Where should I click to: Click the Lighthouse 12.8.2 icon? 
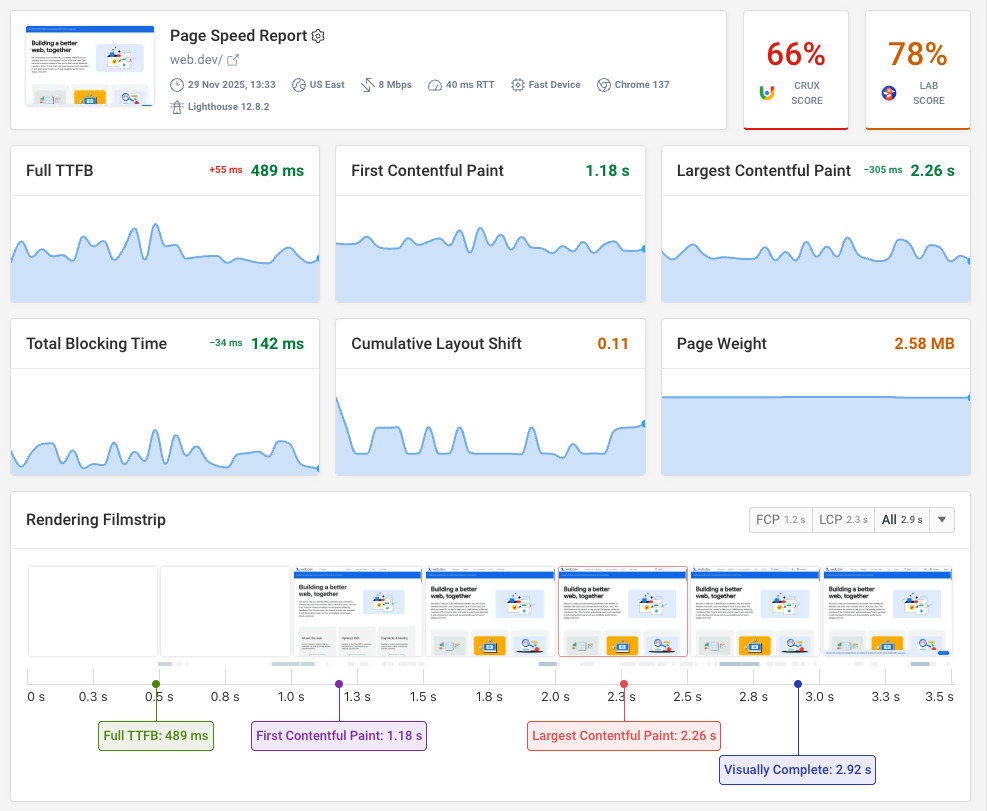(x=178, y=106)
